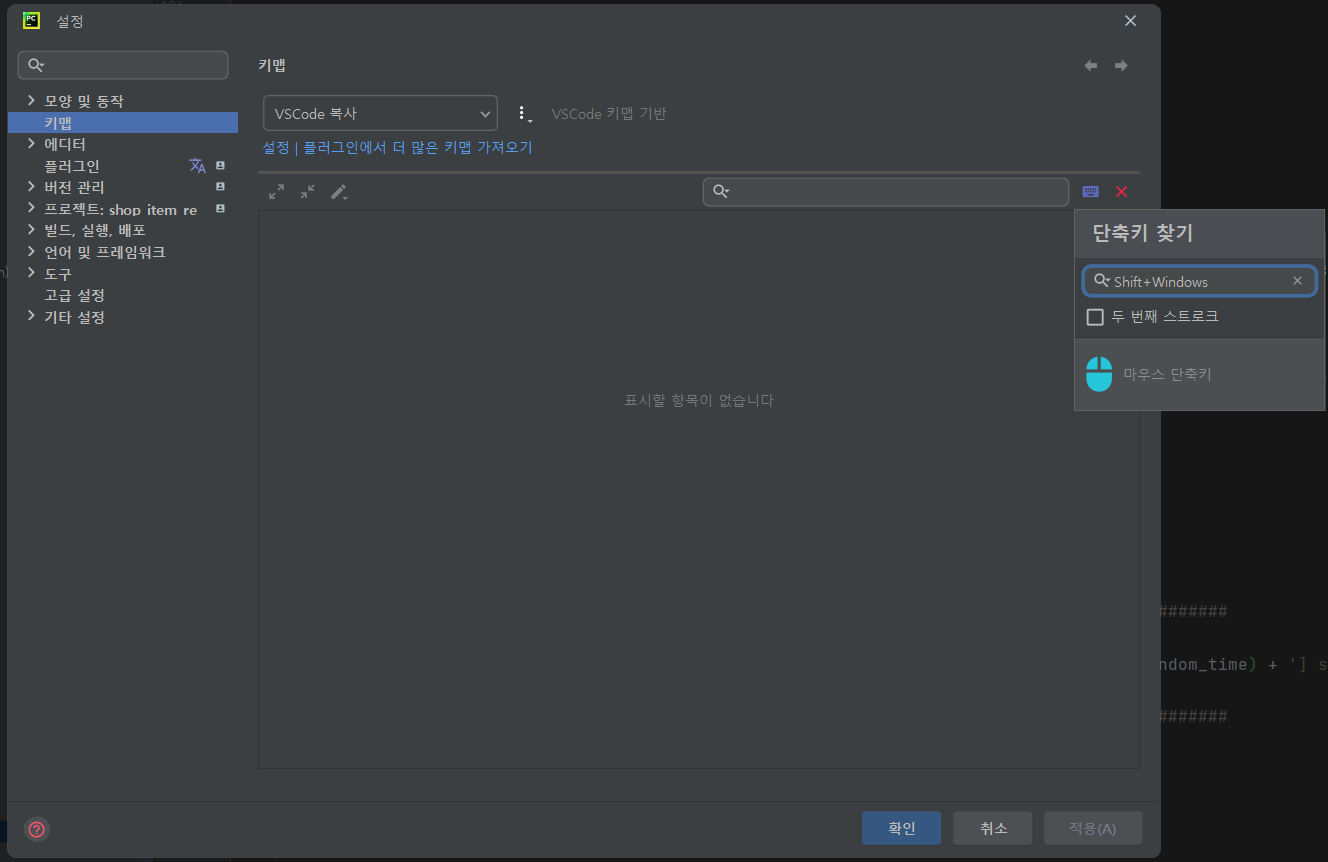1328x862 pixels.
Task: Click the translate icon beside 플러그인
Action: [197, 166]
